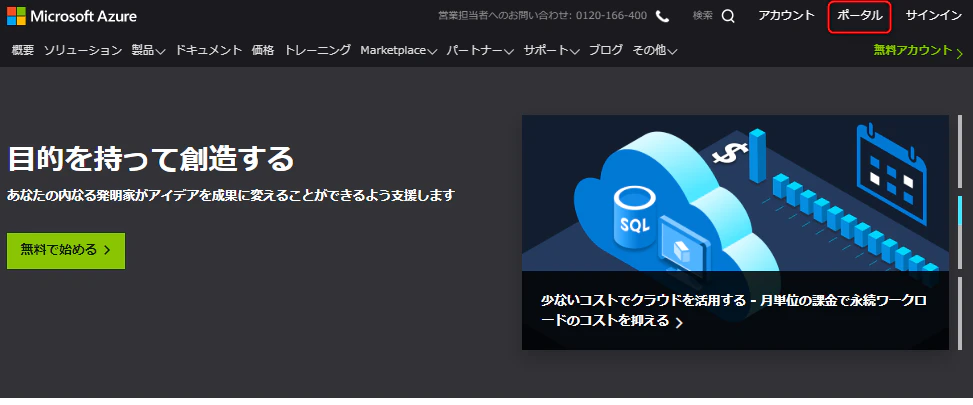973x405 pixels.
Task: Open the 価格 menu item
Action: pos(262,50)
